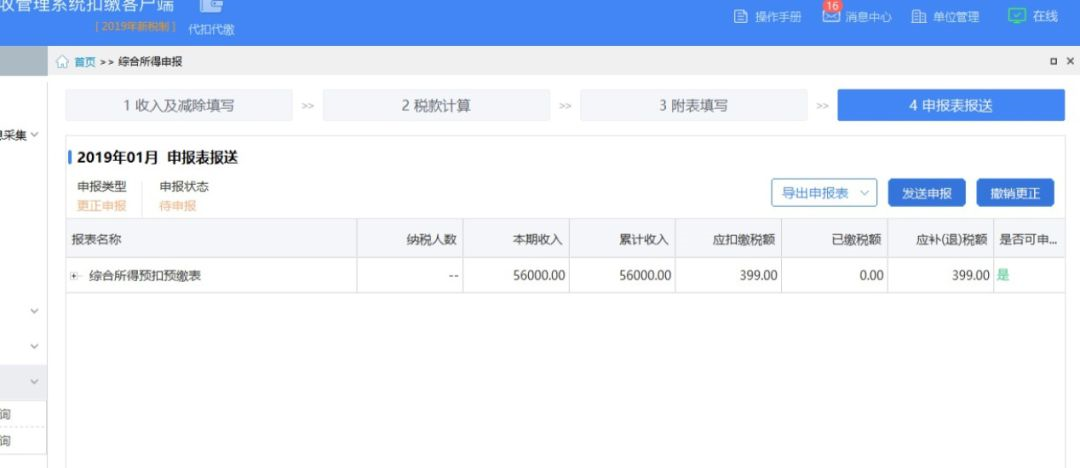Collapse the highlighted sidebar section chevron
Screen dimensions: 1080x468
(x=35, y=382)
